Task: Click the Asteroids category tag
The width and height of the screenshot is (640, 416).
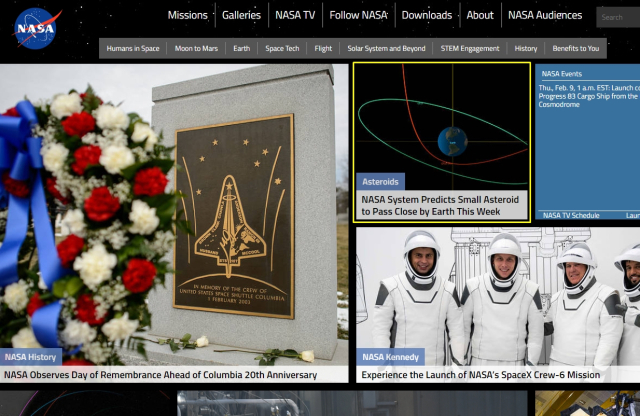Action: (380, 182)
